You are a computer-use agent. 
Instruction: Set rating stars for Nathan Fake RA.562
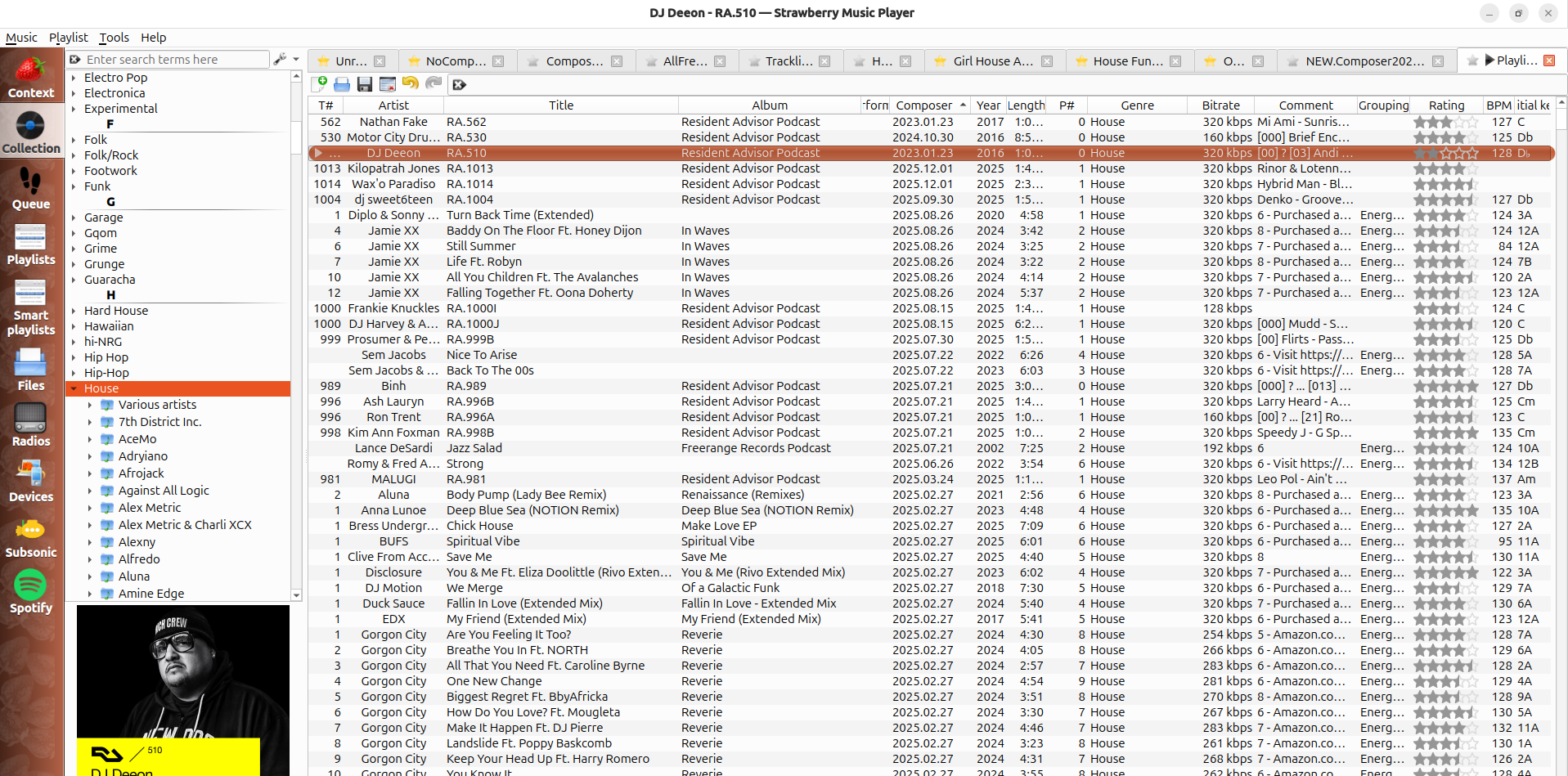1445,122
